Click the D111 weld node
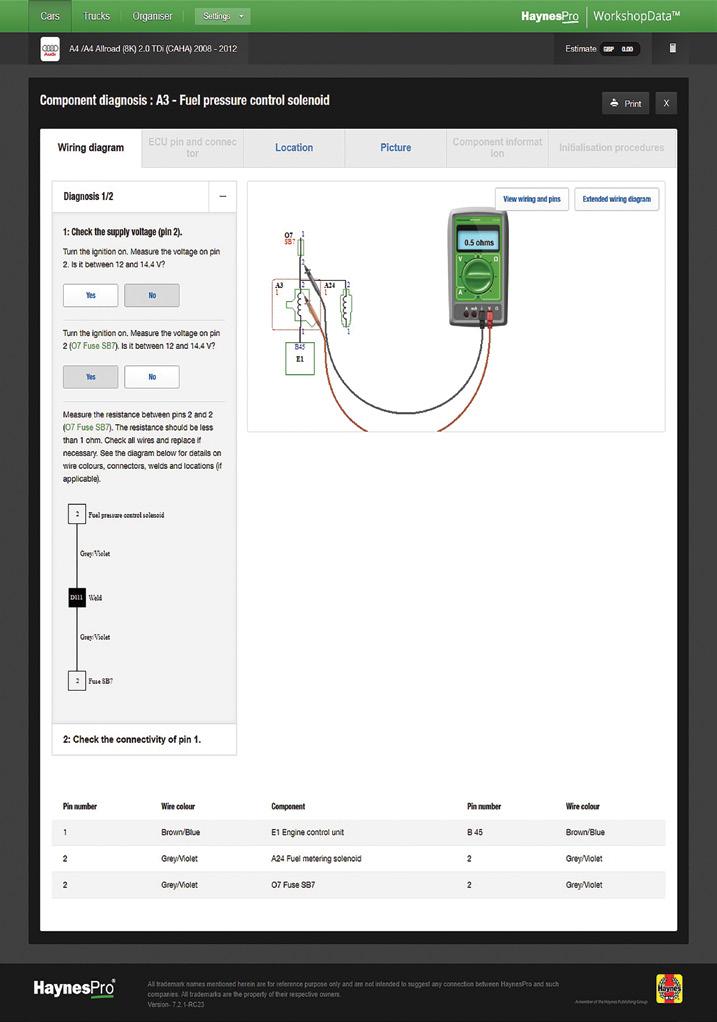 click(x=77, y=598)
